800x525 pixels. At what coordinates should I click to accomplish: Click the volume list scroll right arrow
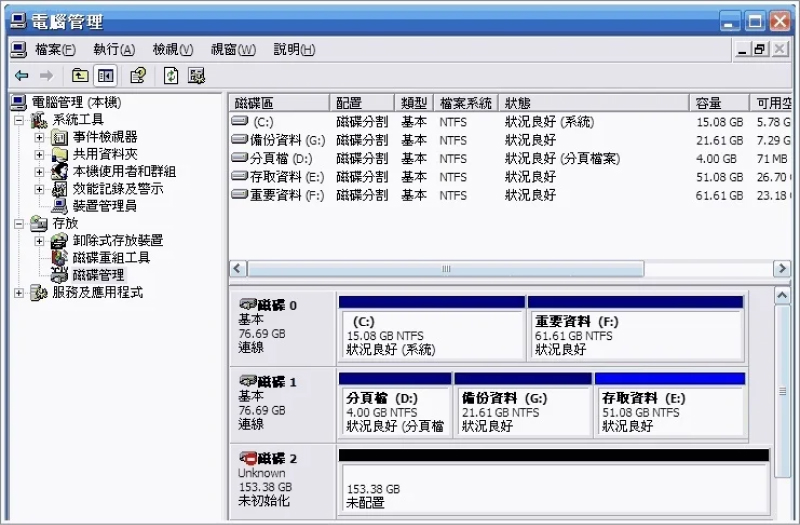tap(782, 268)
